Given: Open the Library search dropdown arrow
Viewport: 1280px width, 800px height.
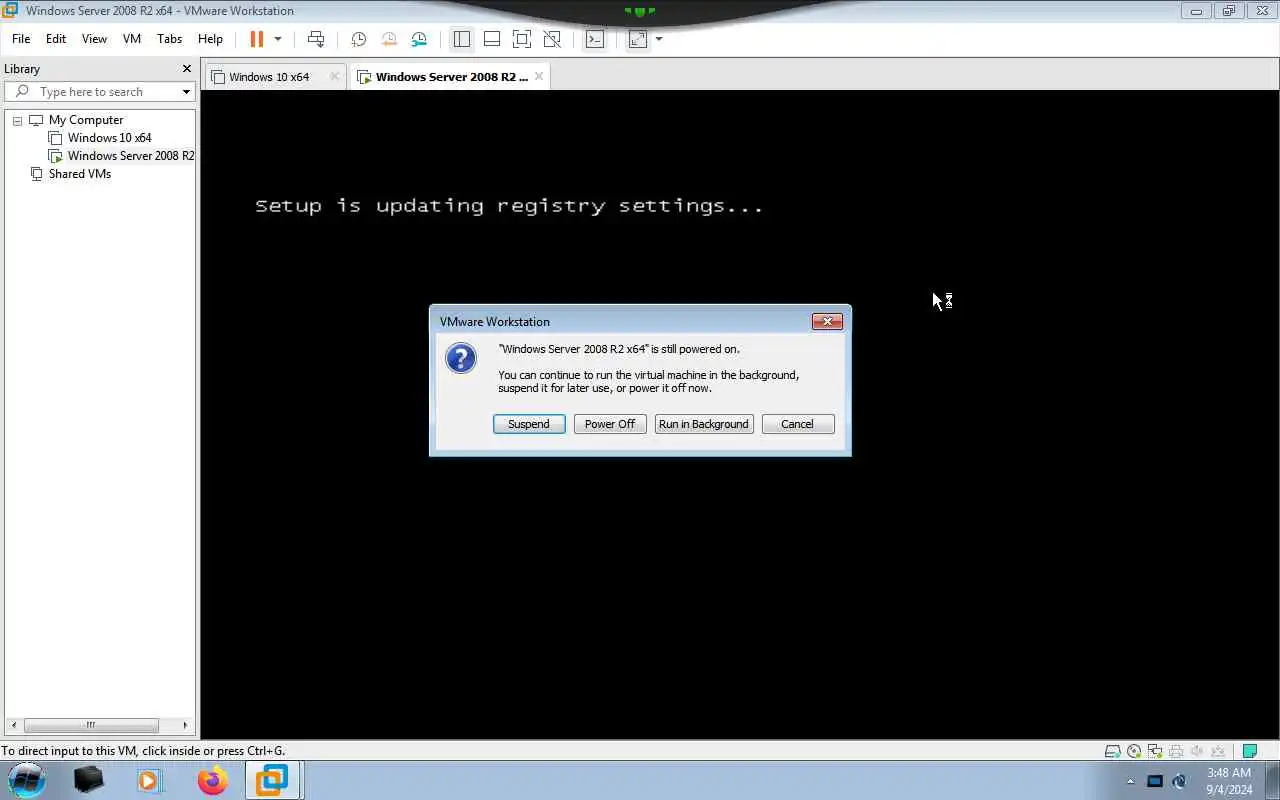Looking at the screenshot, I should 186,92.
